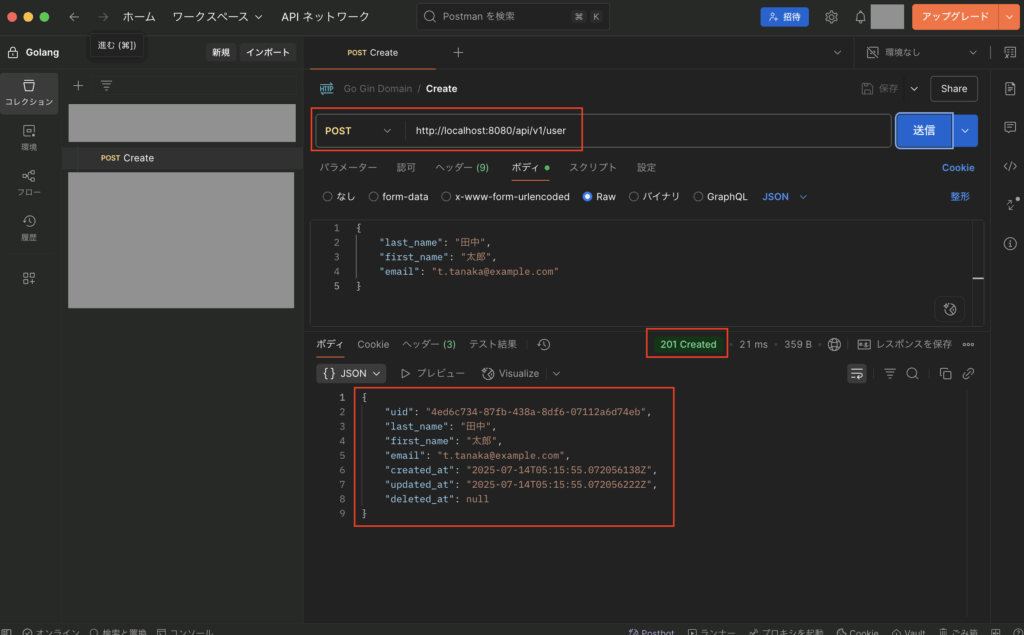Click the 新規 button
1024x635 pixels.
[221, 52]
